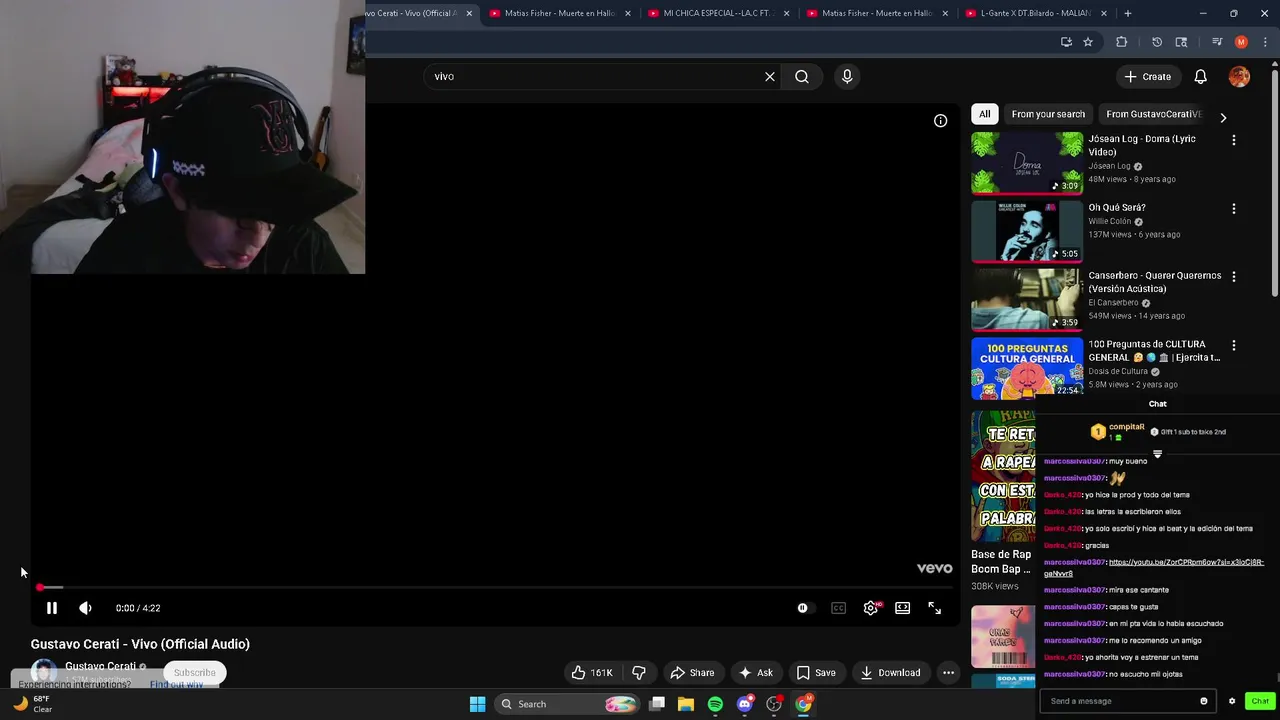This screenshot has width=1280, height=720.
Task: Open the Chrome extensions puzzle icon
Action: click(x=1121, y=42)
